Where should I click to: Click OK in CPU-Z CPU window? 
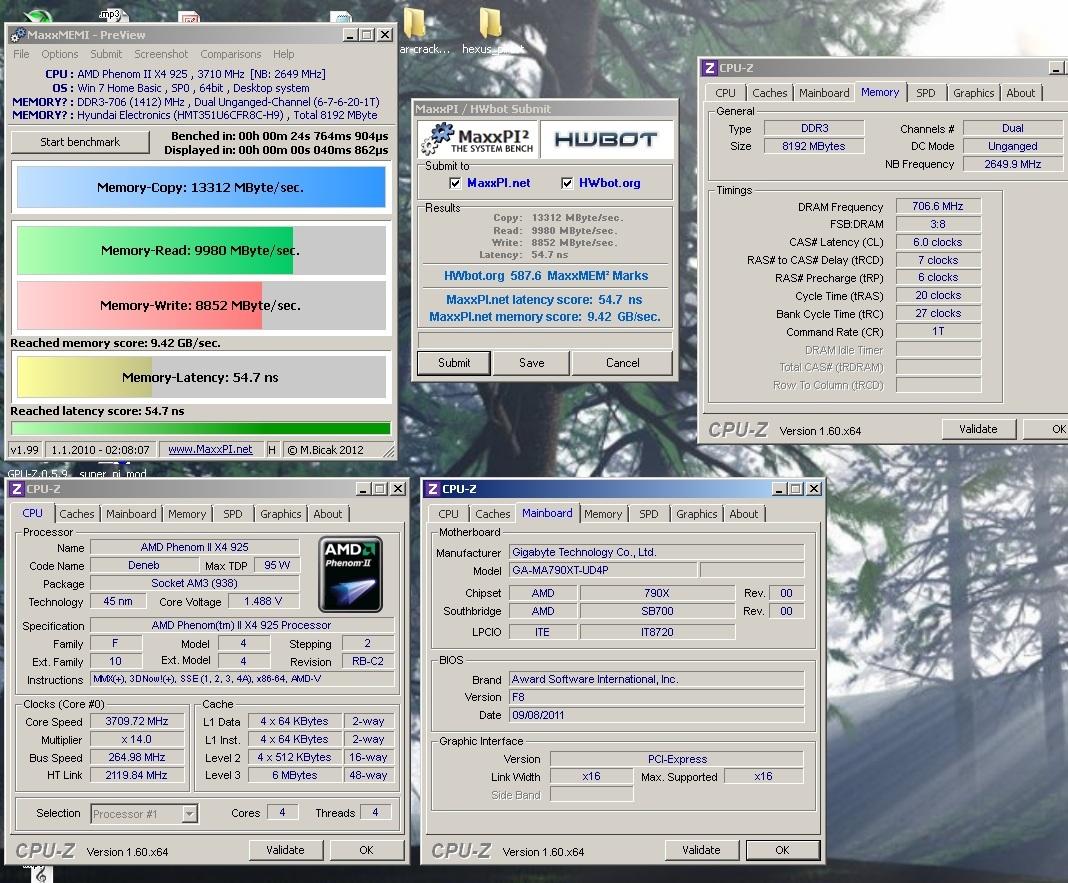366,850
